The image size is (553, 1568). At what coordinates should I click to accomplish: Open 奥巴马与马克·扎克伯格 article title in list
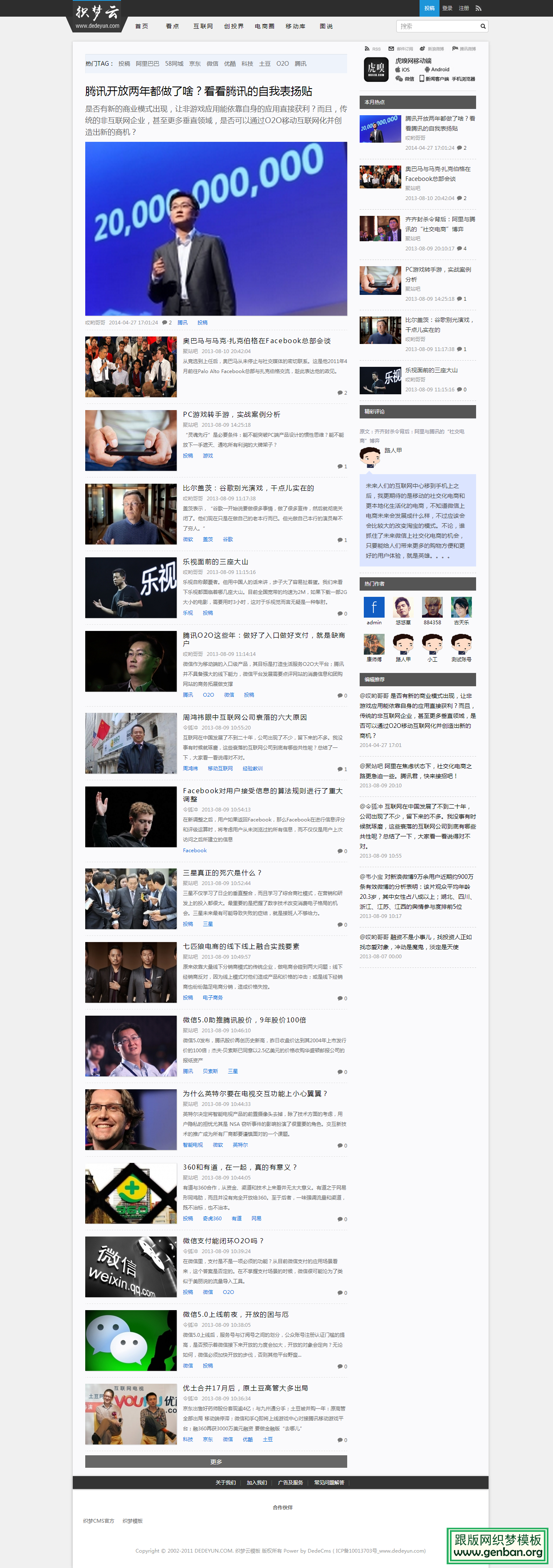pyautogui.click(x=257, y=341)
